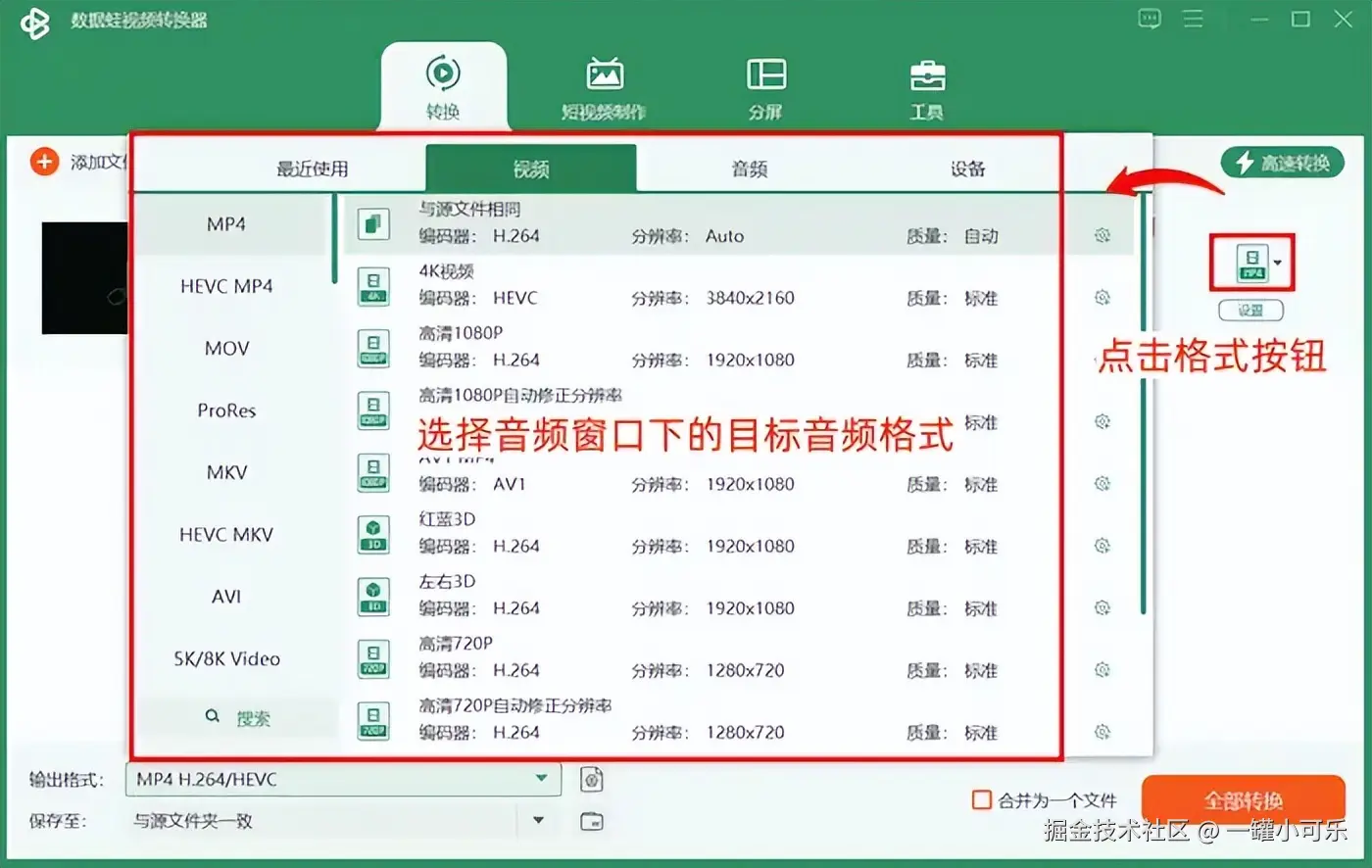Select HEVC MKV in the format list

pyautogui.click(x=226, y=534)
